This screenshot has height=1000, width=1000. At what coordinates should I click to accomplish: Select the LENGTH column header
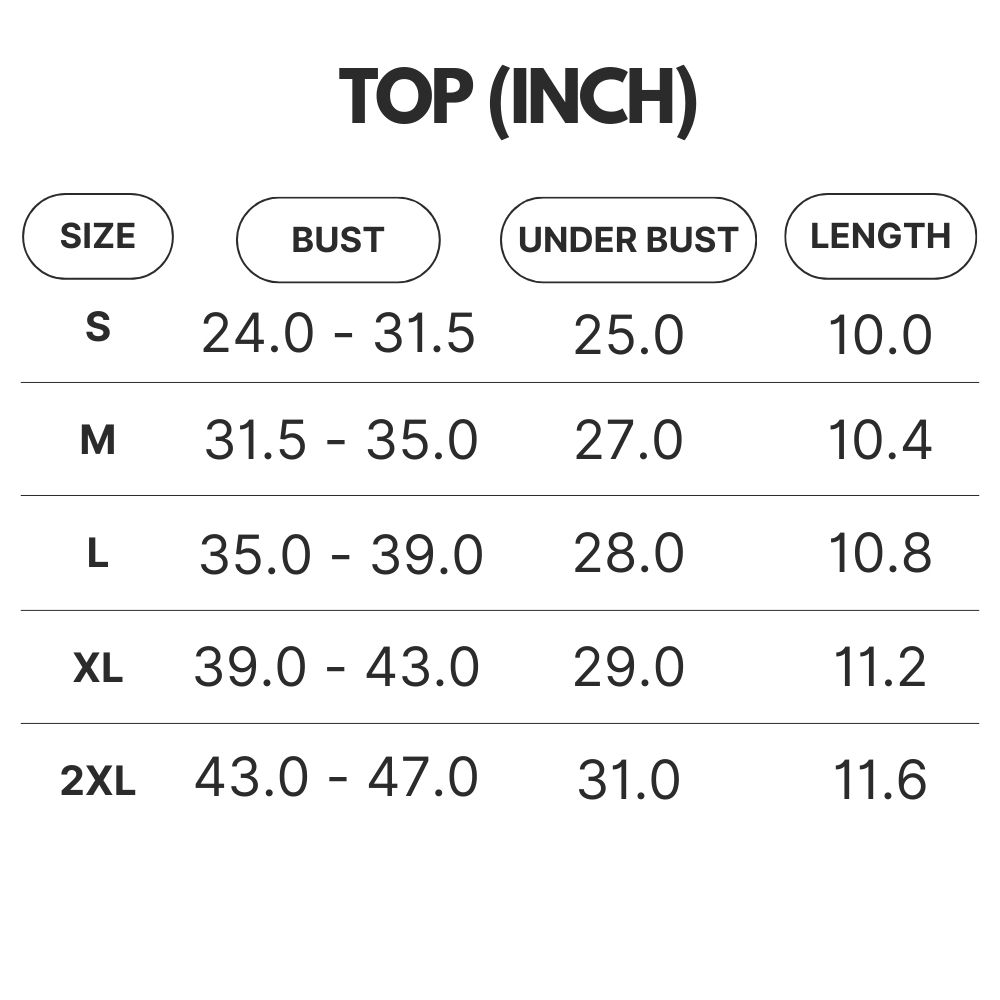click(880, 237)
